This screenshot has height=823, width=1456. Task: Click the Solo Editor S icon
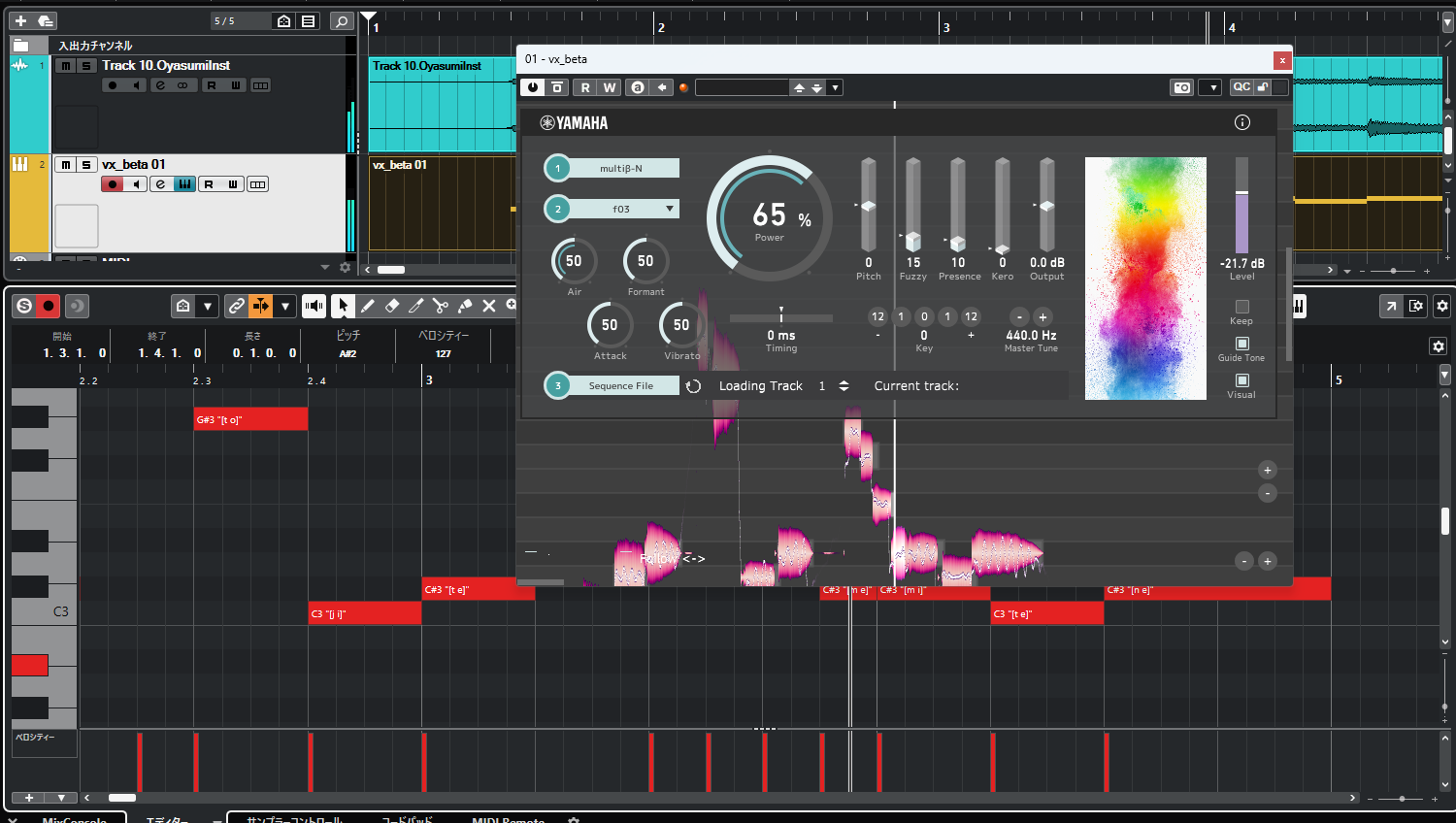coord(24,306)
